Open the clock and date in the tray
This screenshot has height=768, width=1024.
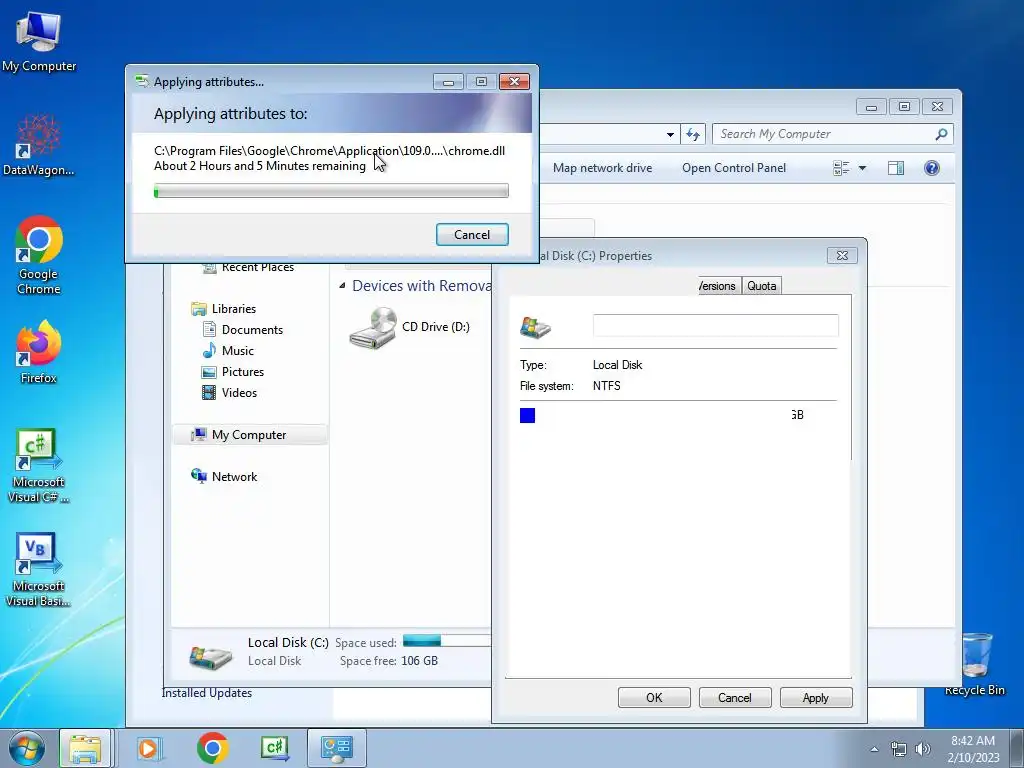click(973, 748)
